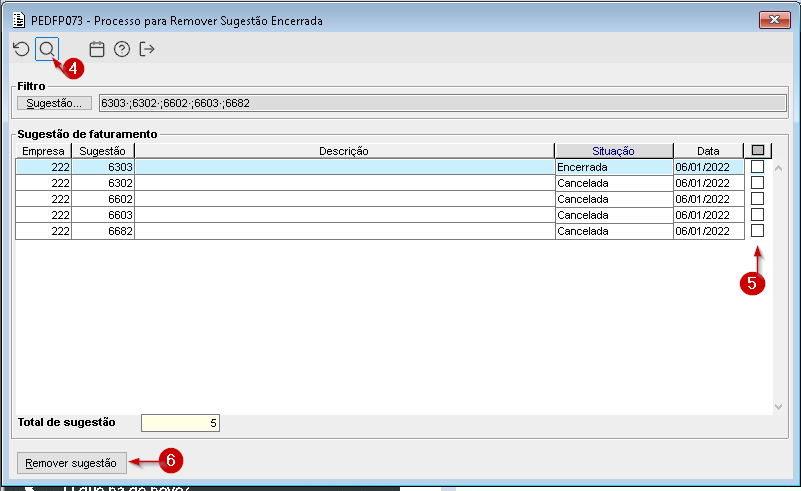Check the box for suggestion 6303
Screen dimensions: 801x491
[758, 167]
